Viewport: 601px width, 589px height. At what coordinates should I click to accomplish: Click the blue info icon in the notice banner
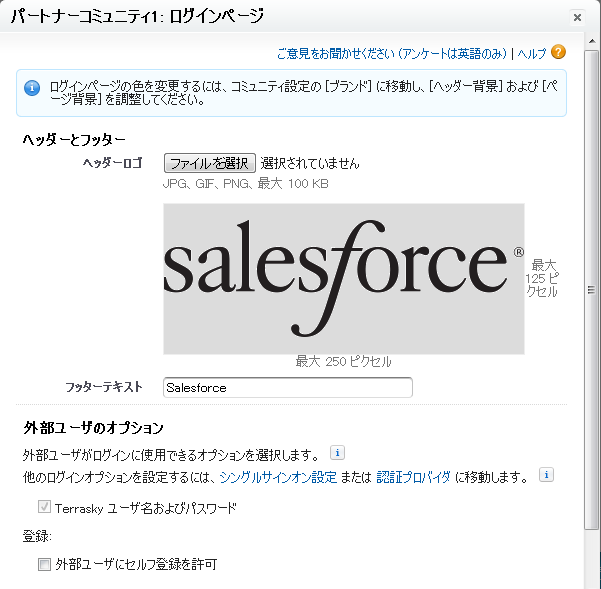tap(32, 88)
